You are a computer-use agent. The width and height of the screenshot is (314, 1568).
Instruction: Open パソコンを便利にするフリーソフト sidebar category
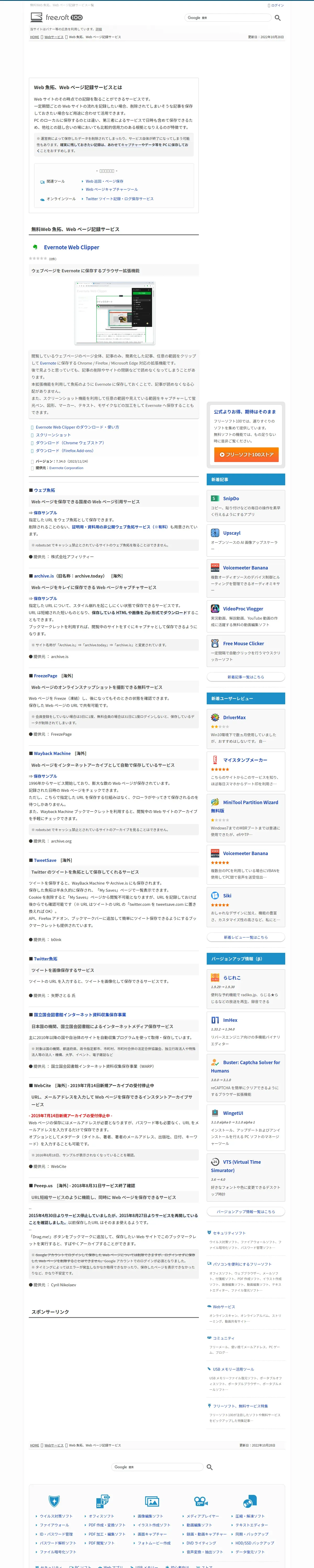click(x=242, y=1264)
